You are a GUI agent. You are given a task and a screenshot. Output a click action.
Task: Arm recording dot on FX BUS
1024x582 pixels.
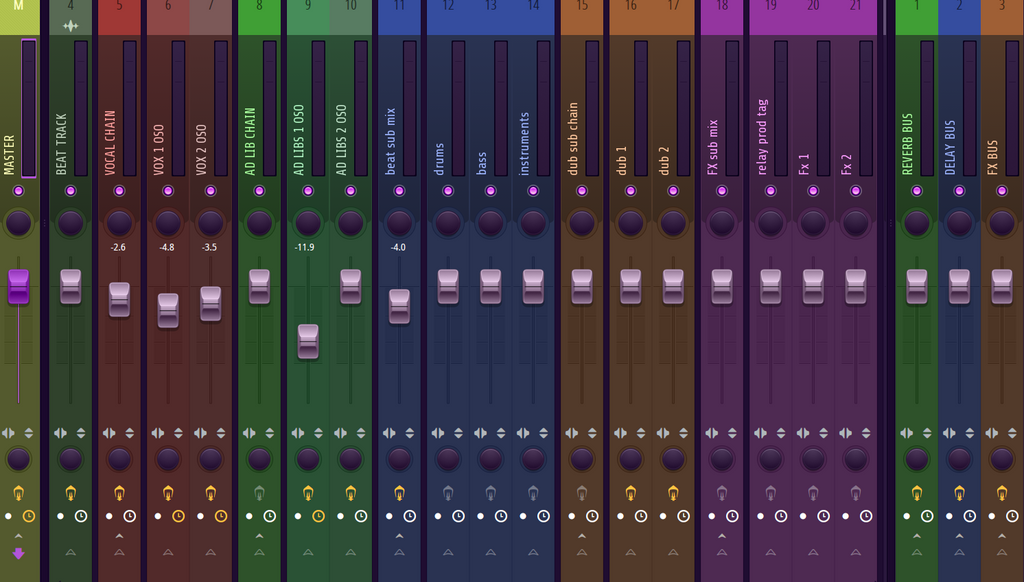991,516
